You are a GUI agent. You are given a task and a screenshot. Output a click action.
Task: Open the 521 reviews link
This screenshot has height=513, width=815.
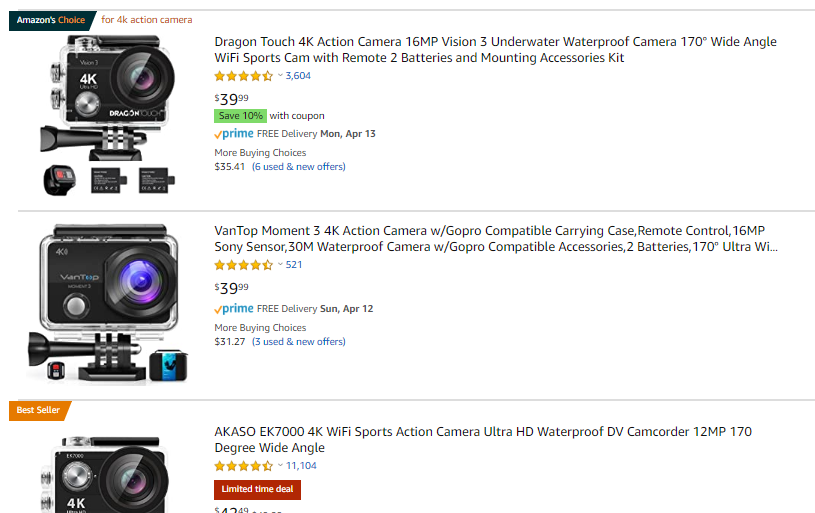294,265
